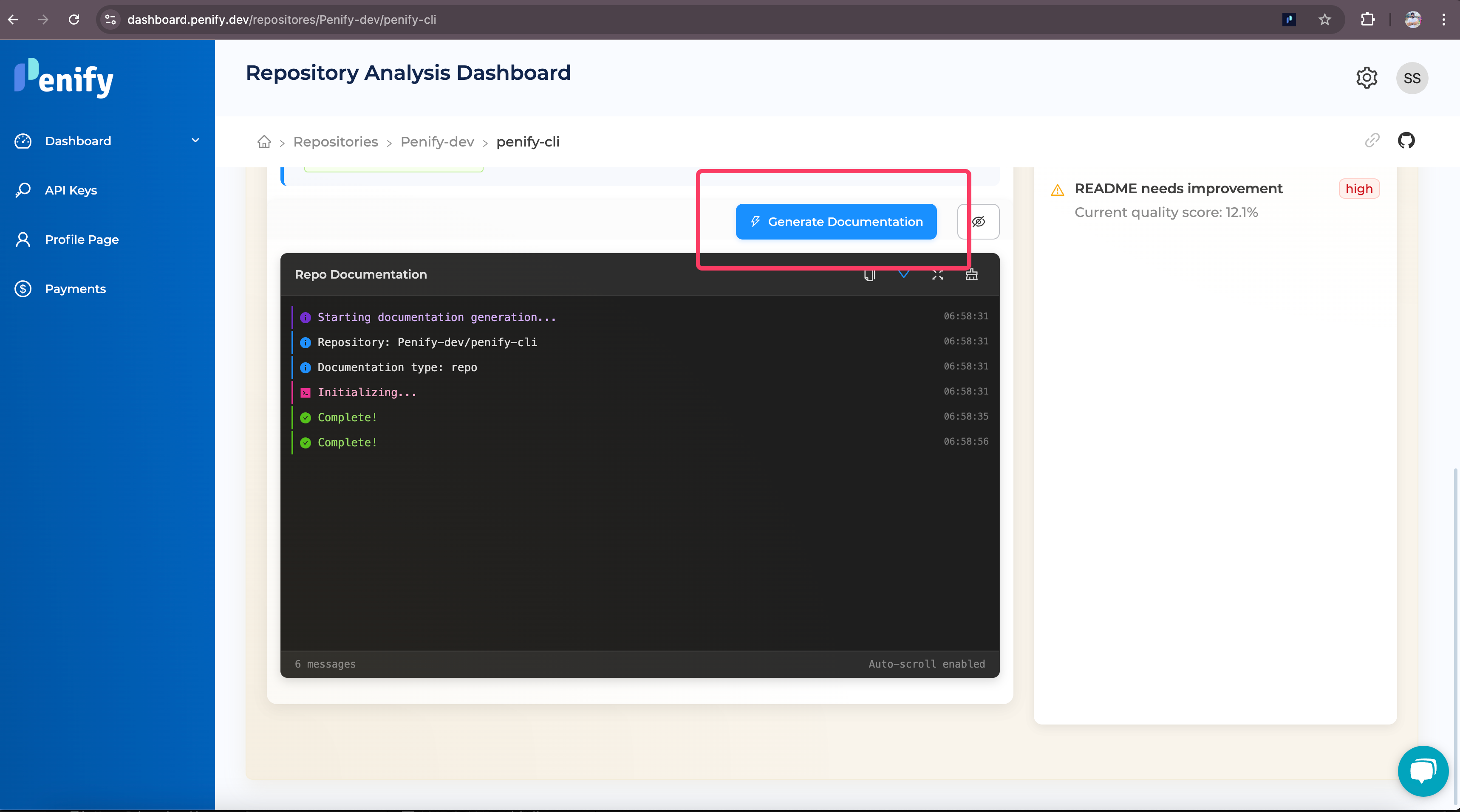Expand the Repo Documentation panel to fullscreen
Viewport: 1460px width, 812px height.
tap(937, 275)
